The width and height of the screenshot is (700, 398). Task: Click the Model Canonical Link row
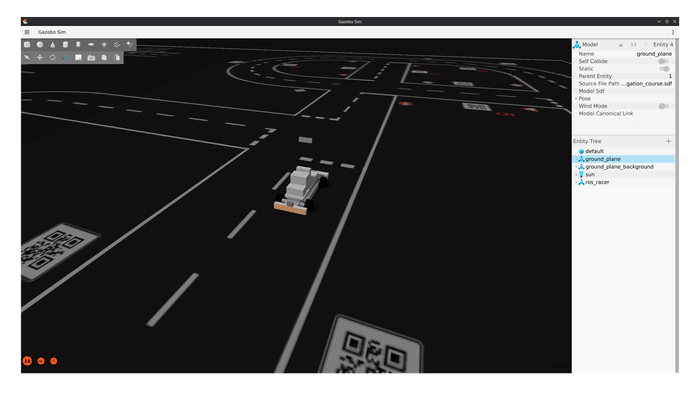(x=623, y=114)
